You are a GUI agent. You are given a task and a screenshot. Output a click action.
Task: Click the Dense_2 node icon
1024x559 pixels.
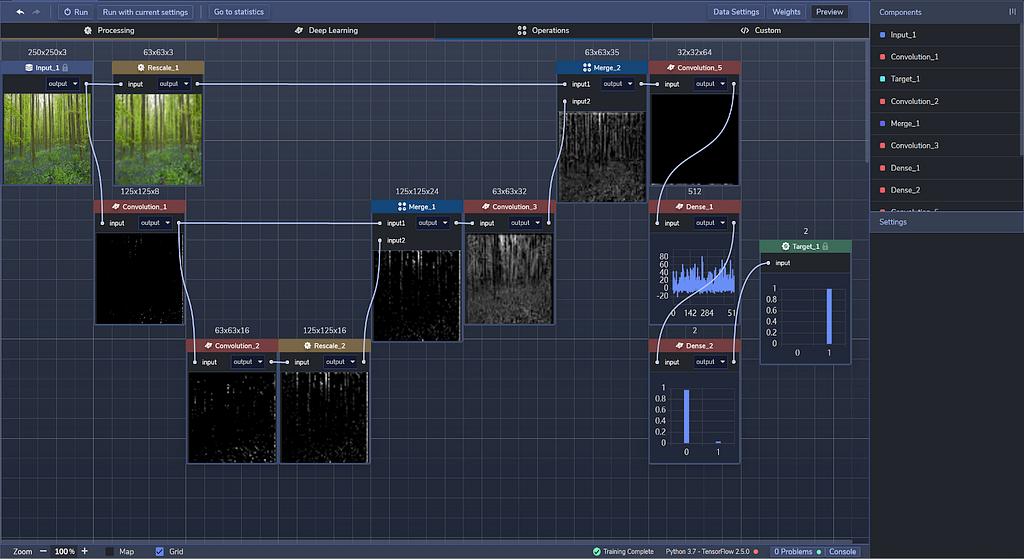coord(679,345)
